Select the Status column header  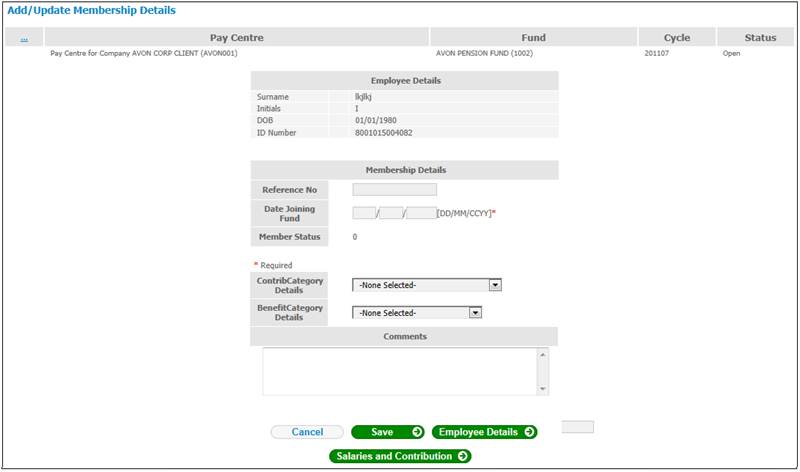pyautogui.click(x=760, y=38)
